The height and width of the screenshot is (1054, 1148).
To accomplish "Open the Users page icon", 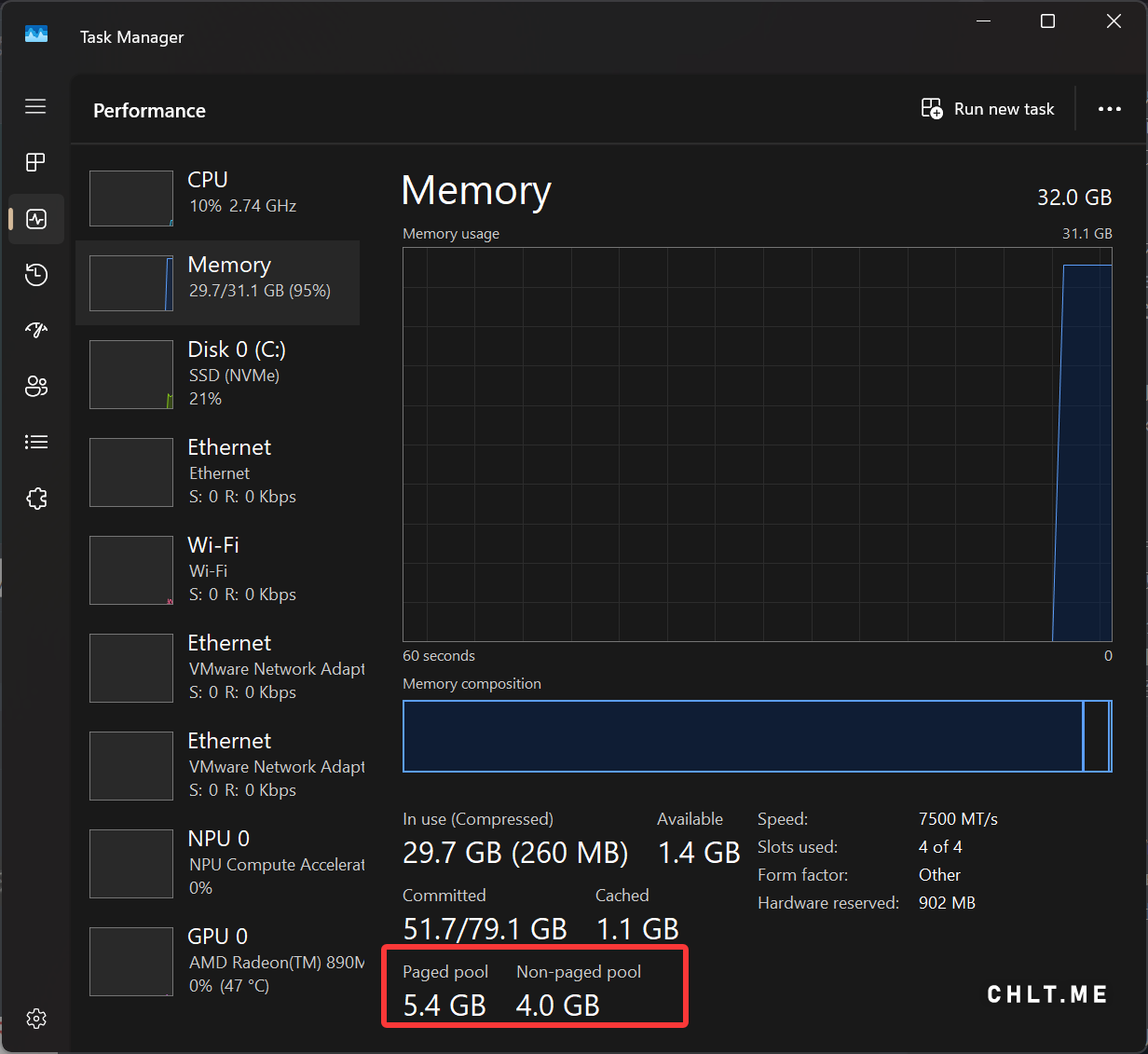I will 36,387.
